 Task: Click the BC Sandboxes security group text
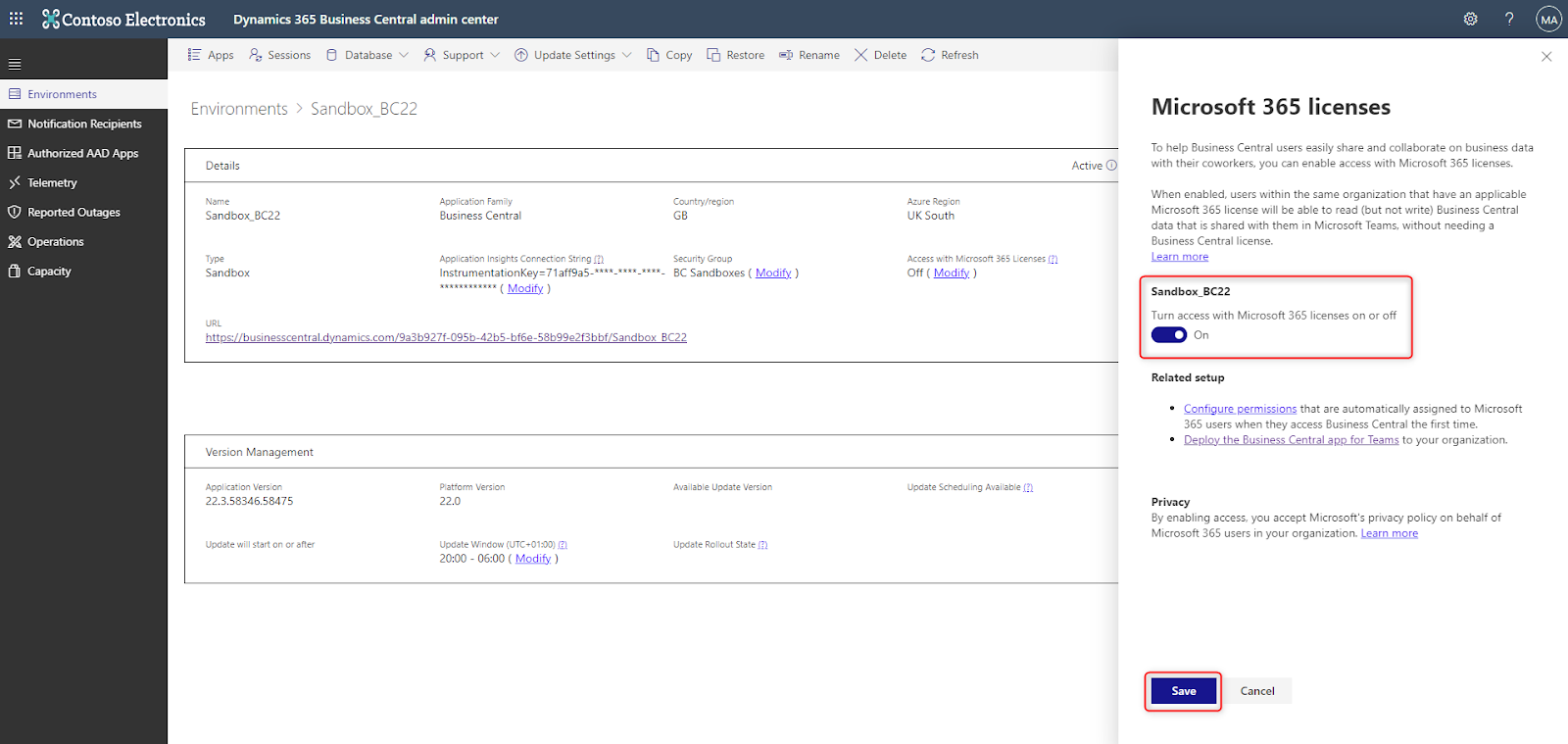(x=709, y=273)
